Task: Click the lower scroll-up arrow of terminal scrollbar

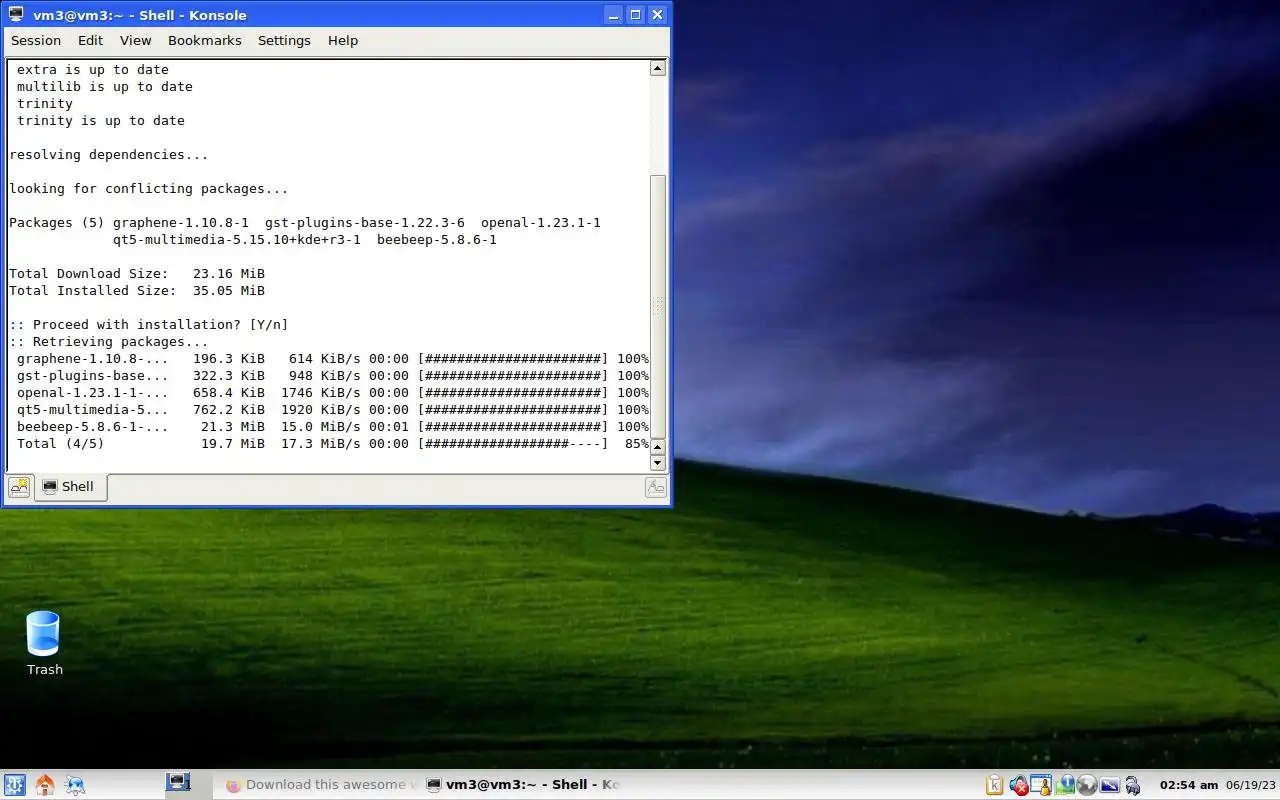Action: (x=658, y=447)
